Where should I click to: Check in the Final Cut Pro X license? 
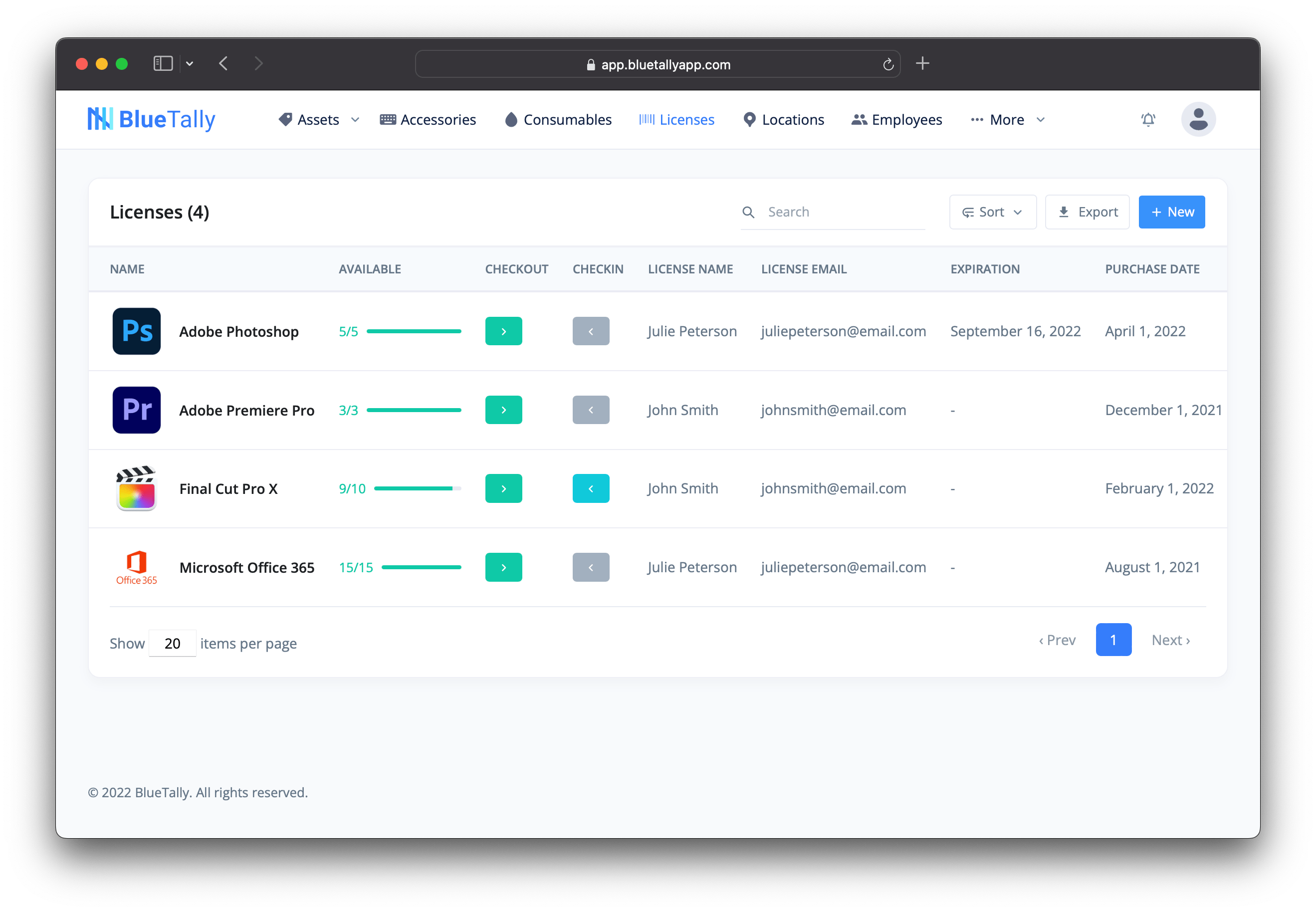pos(591,488)
